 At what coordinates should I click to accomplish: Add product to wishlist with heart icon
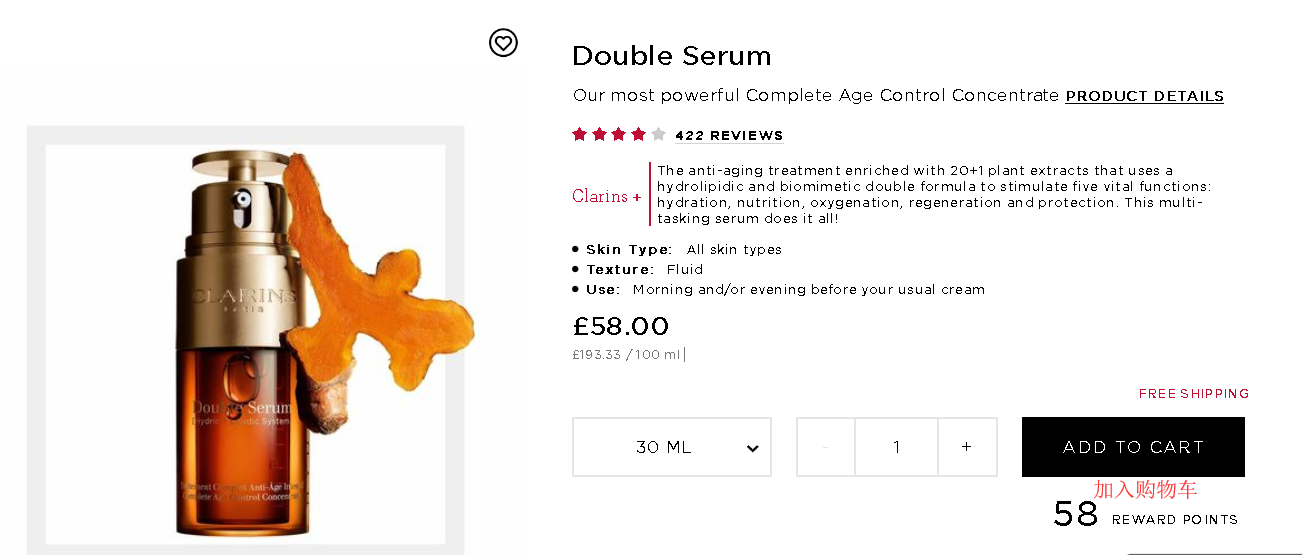(503, 42)
